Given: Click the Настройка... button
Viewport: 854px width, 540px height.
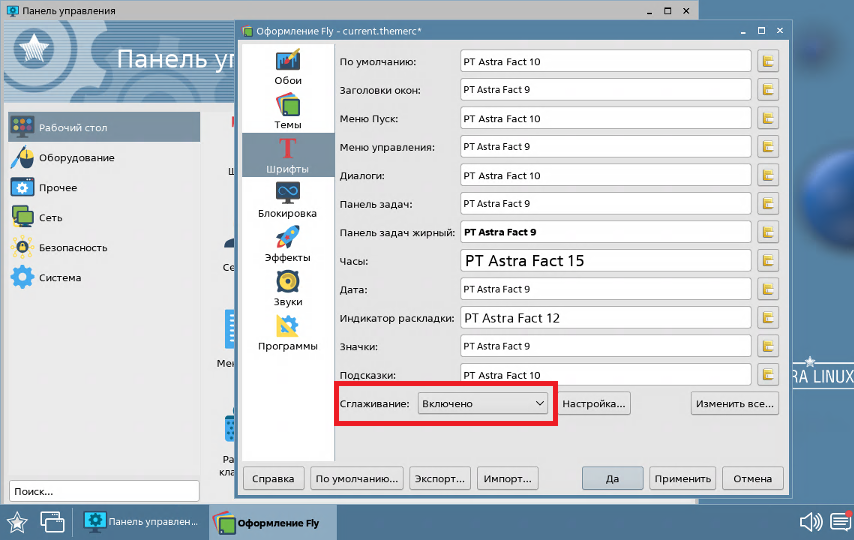Looking at the screenshot, I should 594,403.
